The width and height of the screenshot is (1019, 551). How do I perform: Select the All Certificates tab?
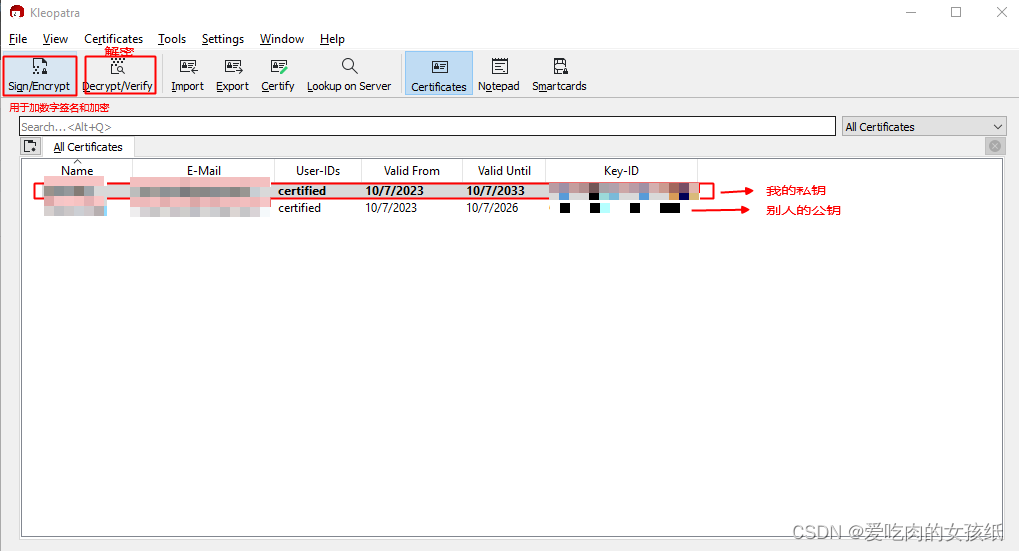coord(88,147)
